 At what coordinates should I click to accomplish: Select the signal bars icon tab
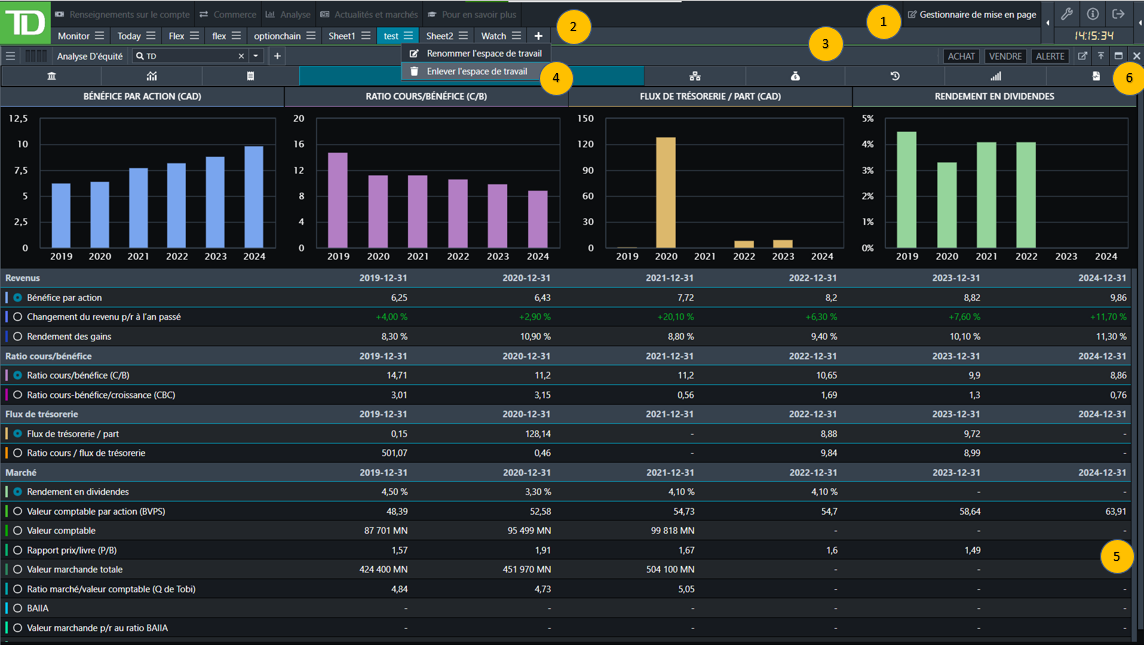pyautogui.click(x=995, y=76)
